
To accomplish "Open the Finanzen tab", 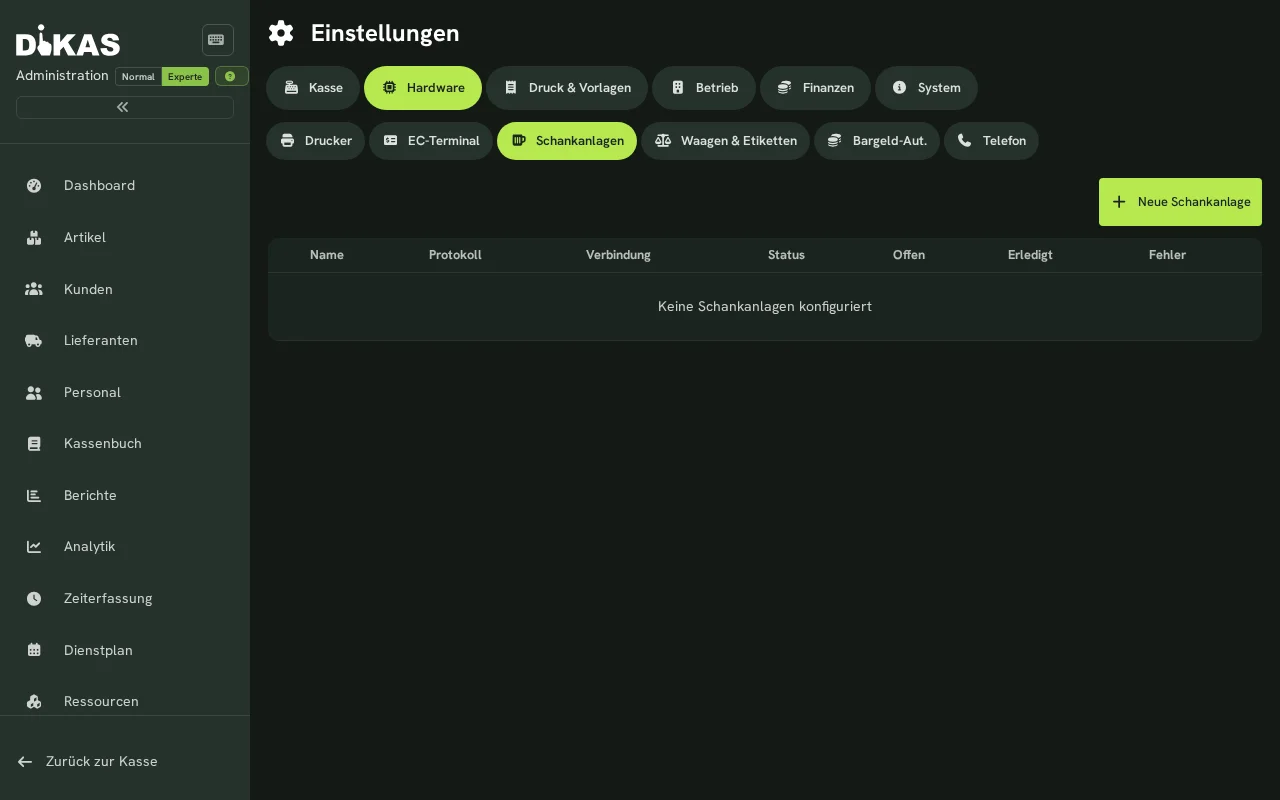I will [x=816, y=88].
